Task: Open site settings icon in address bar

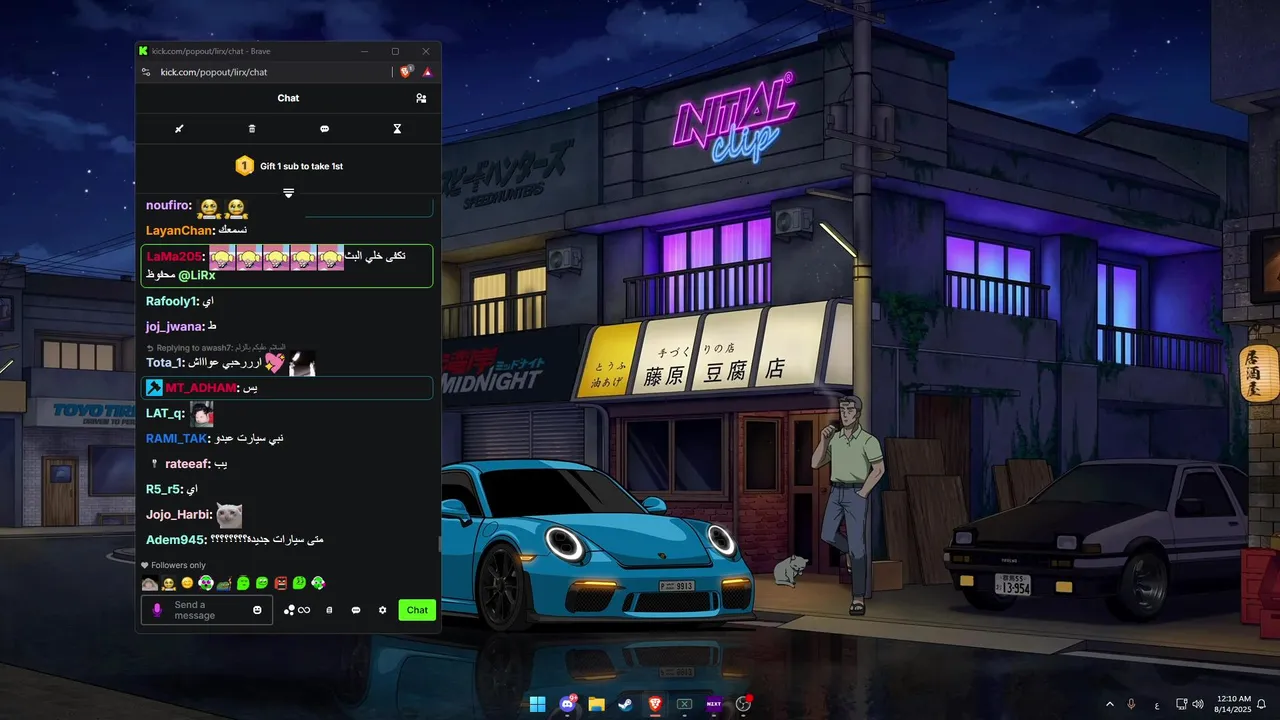Action: [146, 72]
